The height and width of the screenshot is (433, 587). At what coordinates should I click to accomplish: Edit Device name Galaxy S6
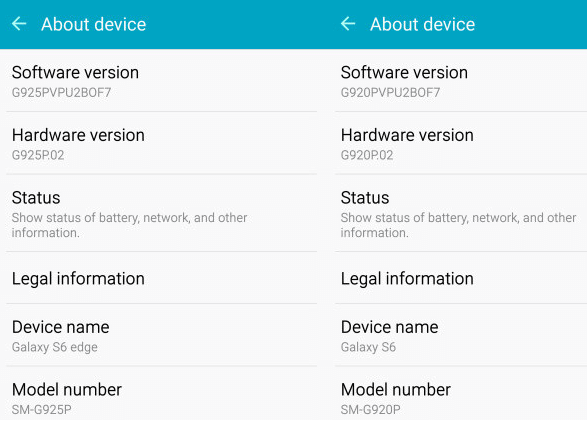click(461, 335)
